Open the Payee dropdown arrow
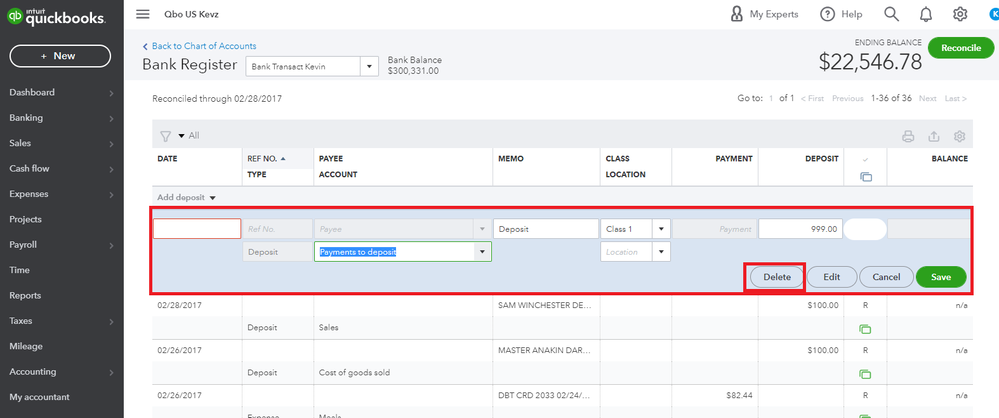The width and height of the screenshot is (999, 418). [x=482, y=229]
